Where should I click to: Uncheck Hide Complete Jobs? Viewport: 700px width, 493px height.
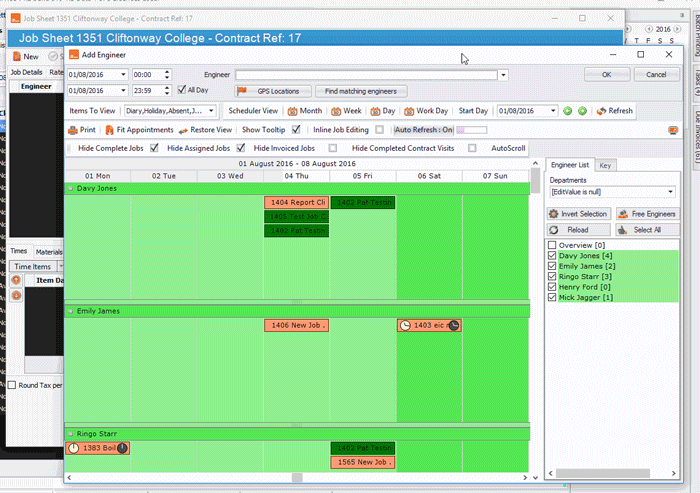(x=154, y=148)
